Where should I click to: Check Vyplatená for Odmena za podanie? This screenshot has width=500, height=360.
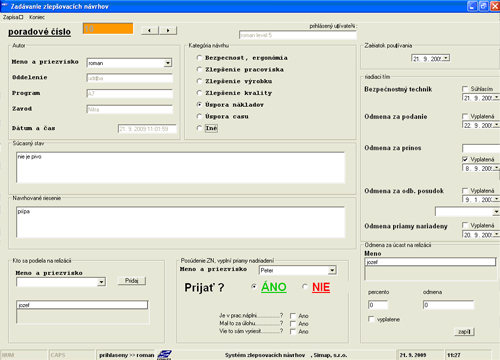[x=465, y=116]
